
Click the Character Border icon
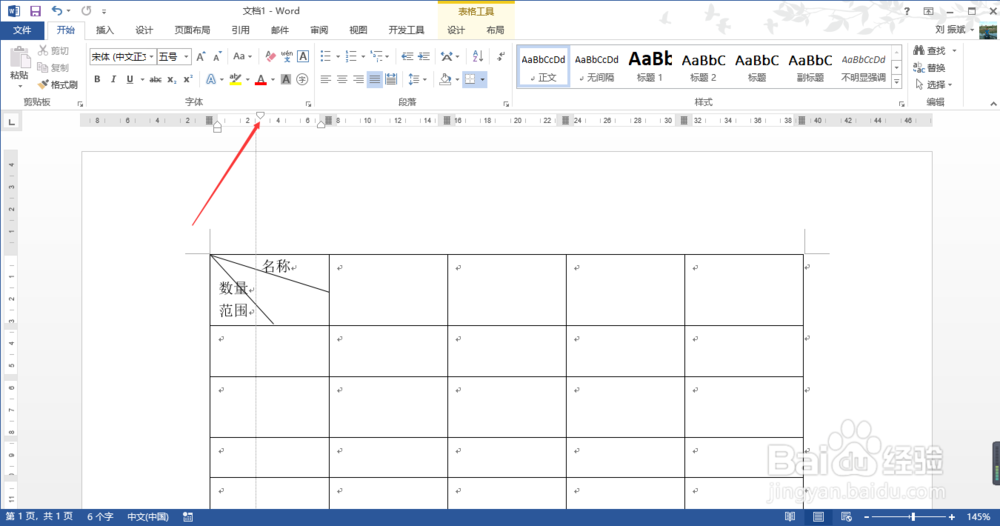pyautogui.click(x=303, y=57)
